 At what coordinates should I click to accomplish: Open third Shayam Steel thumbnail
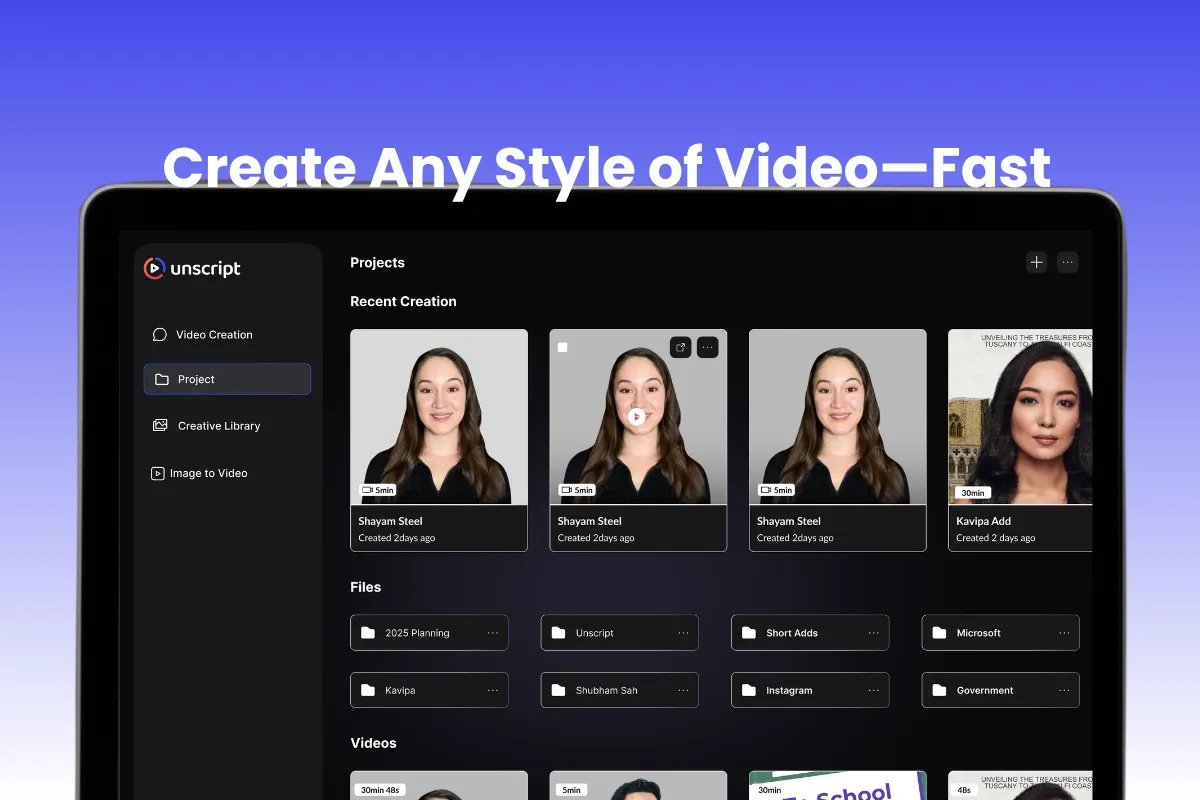coord(838,417)
